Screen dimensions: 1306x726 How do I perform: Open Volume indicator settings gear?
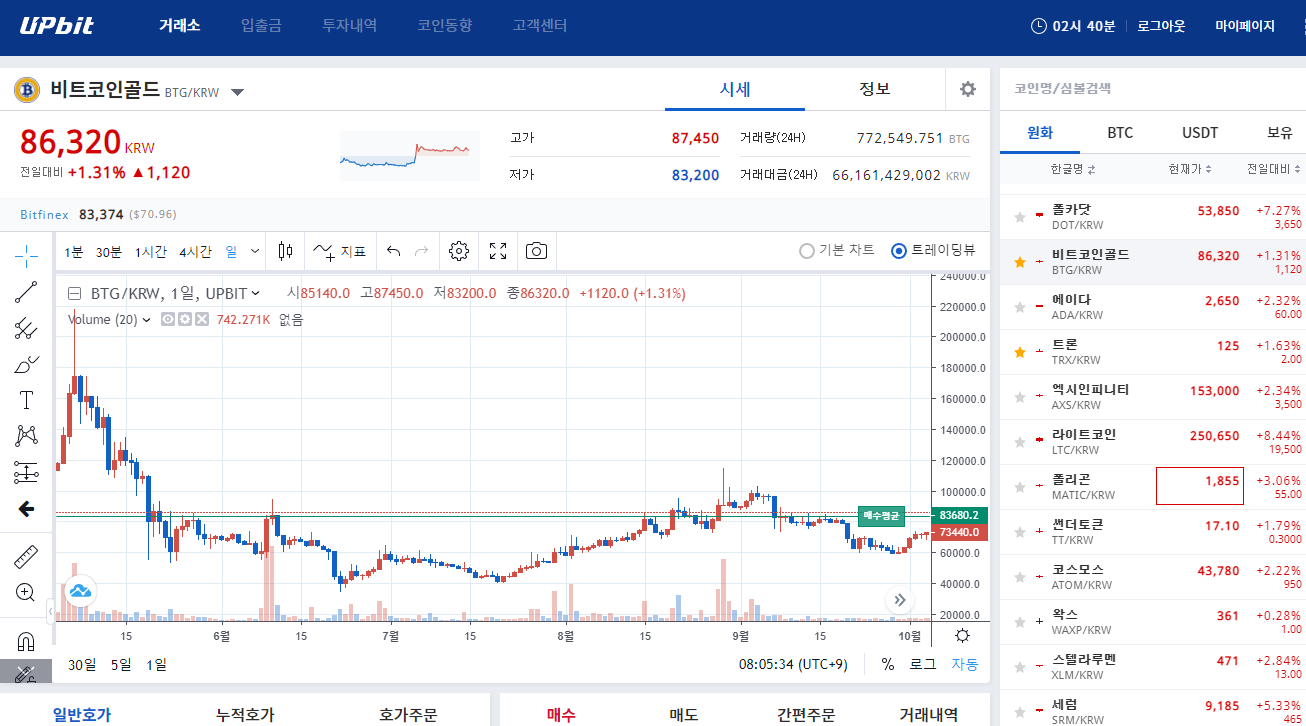click(x=185, y=320)
